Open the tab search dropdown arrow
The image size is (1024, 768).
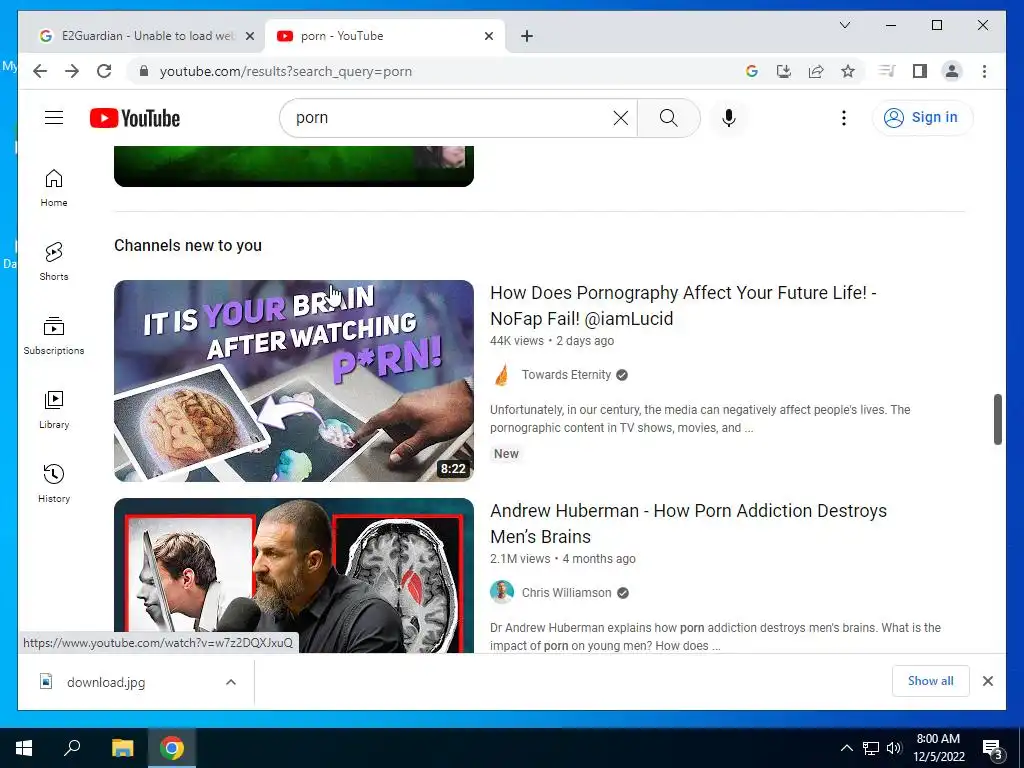pos(844,25)
